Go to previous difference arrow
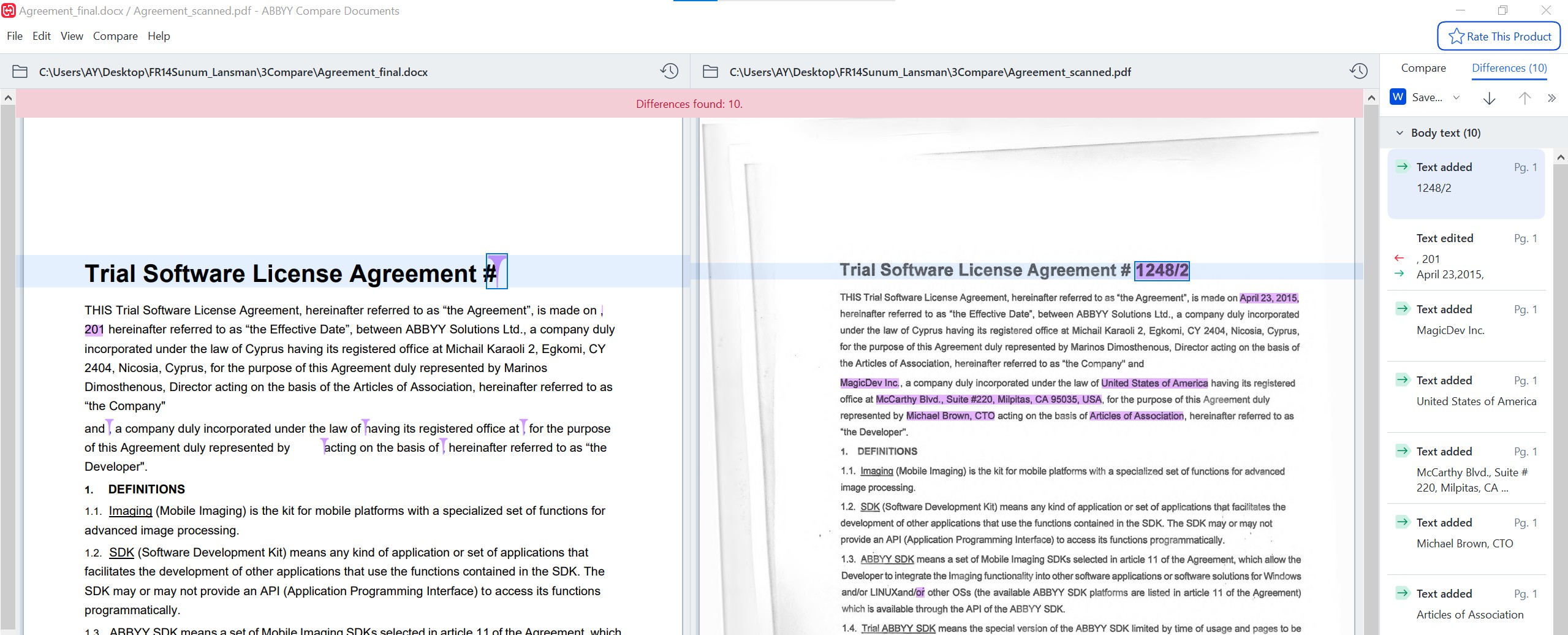 tap(1524, 98)
